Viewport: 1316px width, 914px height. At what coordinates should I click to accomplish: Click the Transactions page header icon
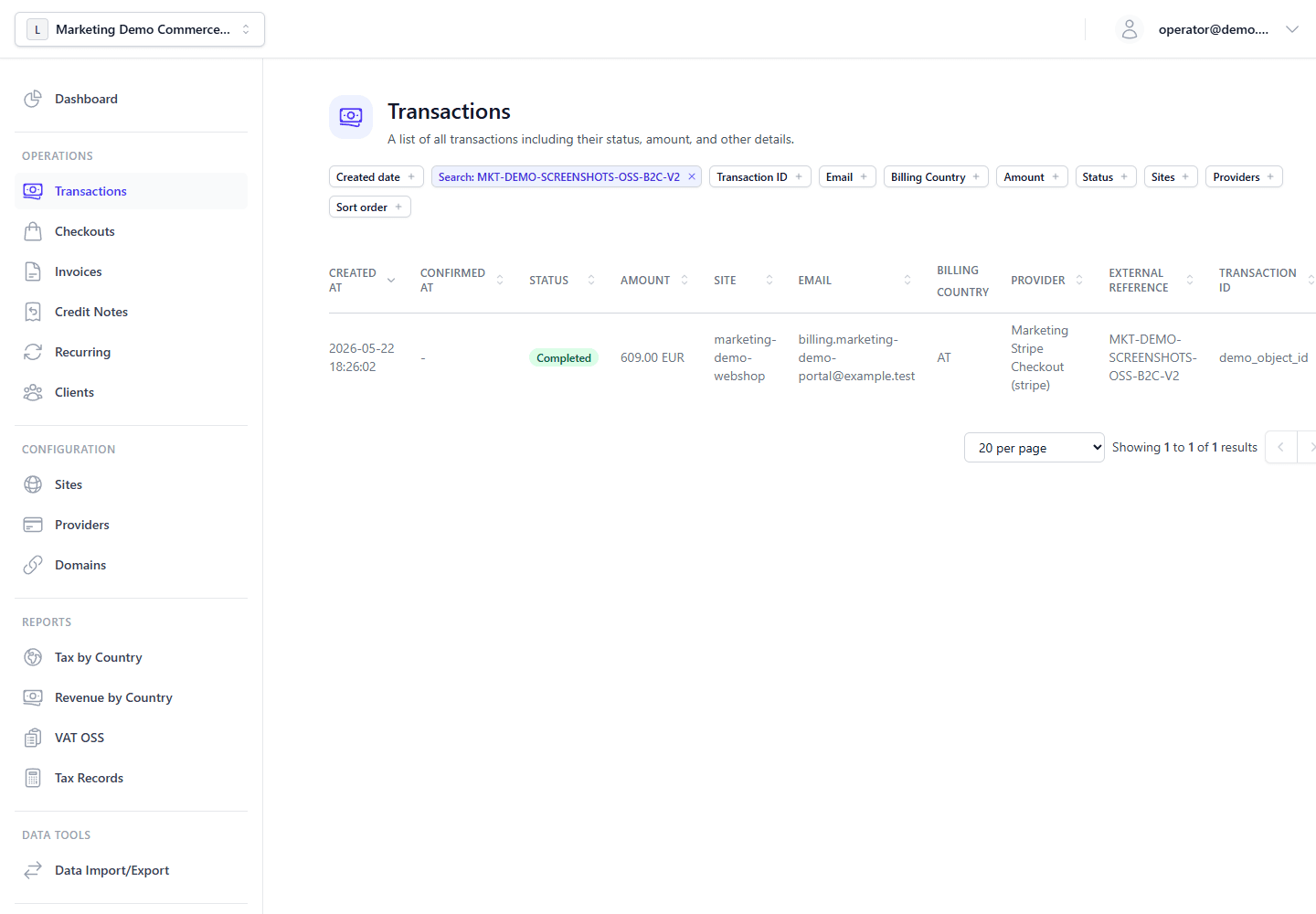click(x=351, y=117)
